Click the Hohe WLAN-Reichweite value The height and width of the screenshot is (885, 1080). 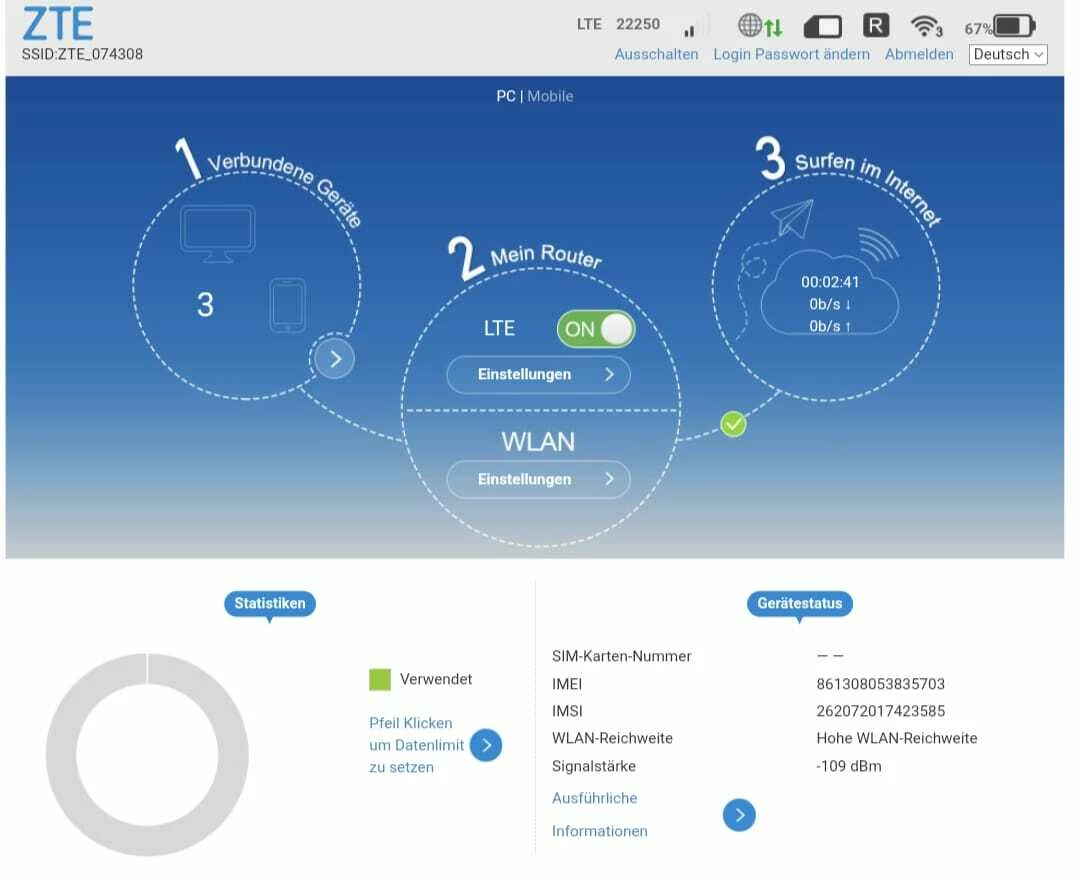(897, 738)
